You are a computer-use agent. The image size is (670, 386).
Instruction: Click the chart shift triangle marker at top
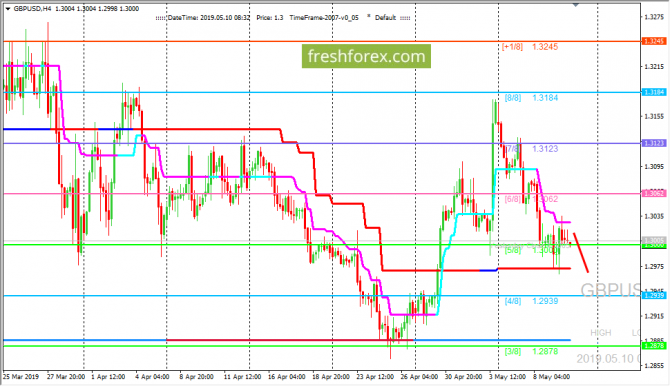(576, 4)
